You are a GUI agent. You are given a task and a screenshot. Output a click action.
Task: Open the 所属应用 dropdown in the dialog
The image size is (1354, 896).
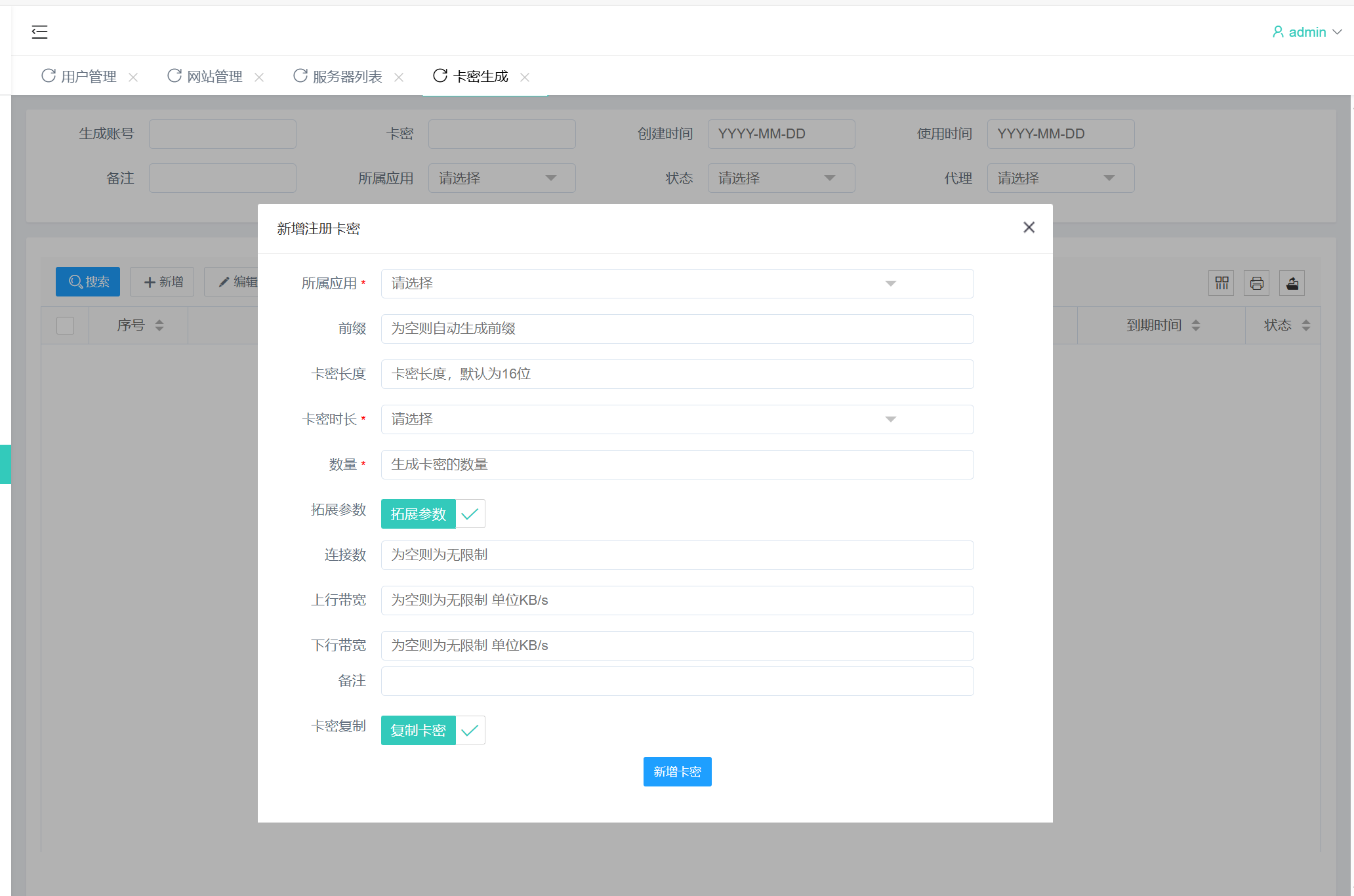click(677, 283)
